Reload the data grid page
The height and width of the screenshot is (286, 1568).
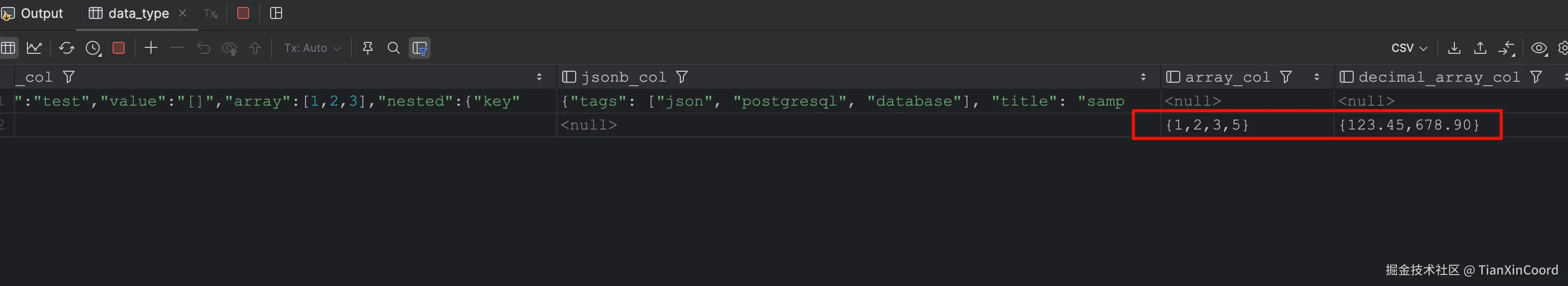[66, 48]
